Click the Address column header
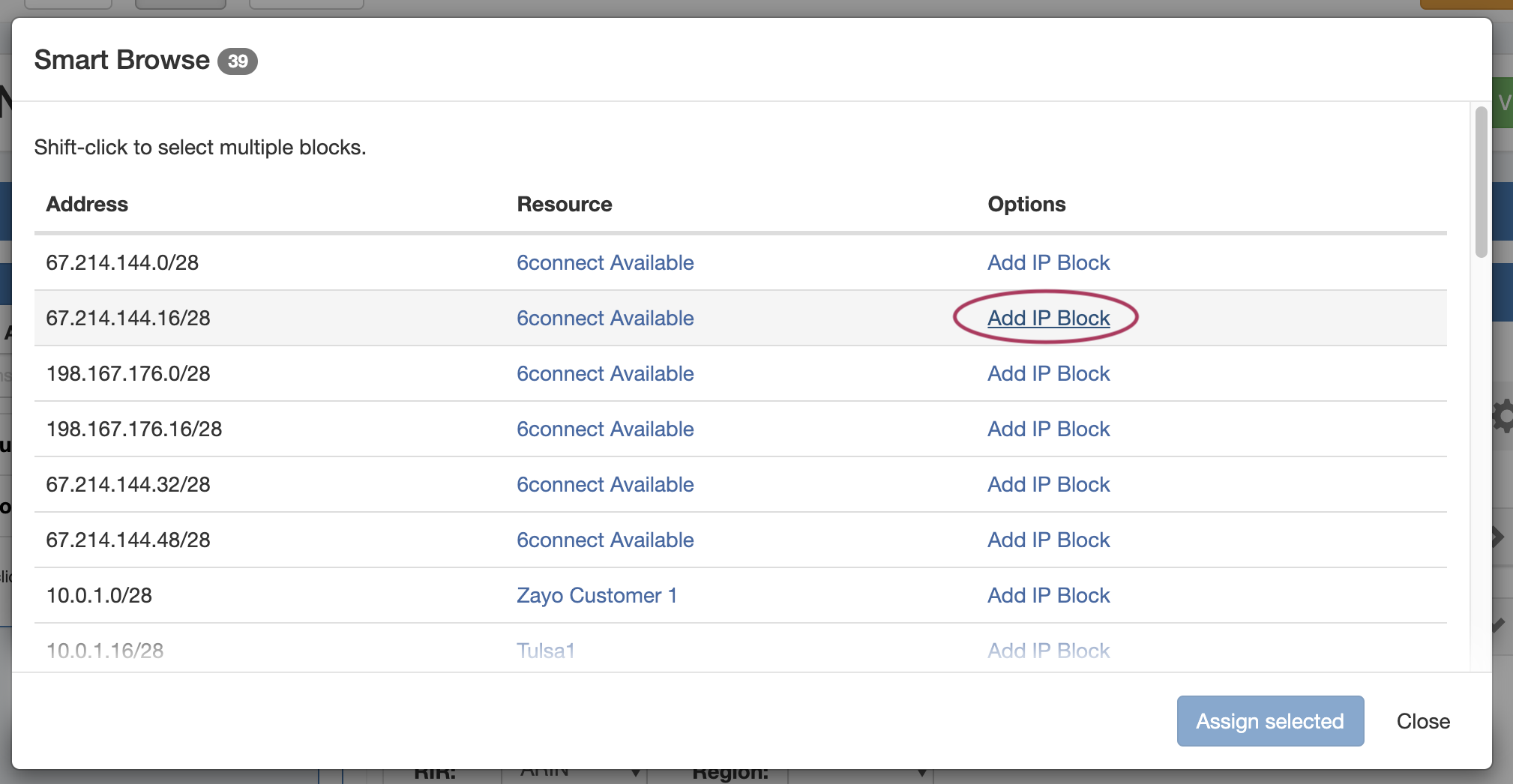 coord(87,205)
